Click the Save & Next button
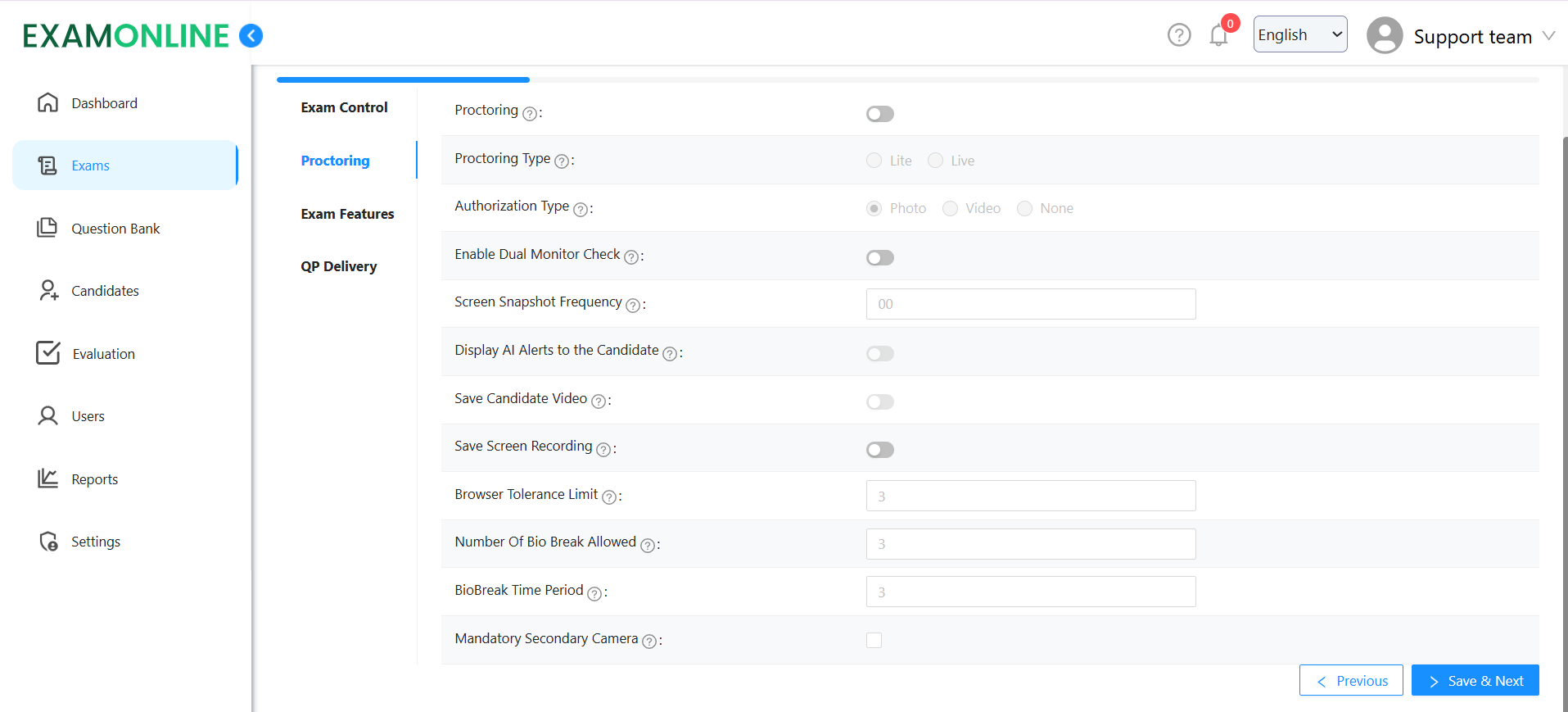Viewport: 1568px width, 712px height. (x=1475, y=681)
